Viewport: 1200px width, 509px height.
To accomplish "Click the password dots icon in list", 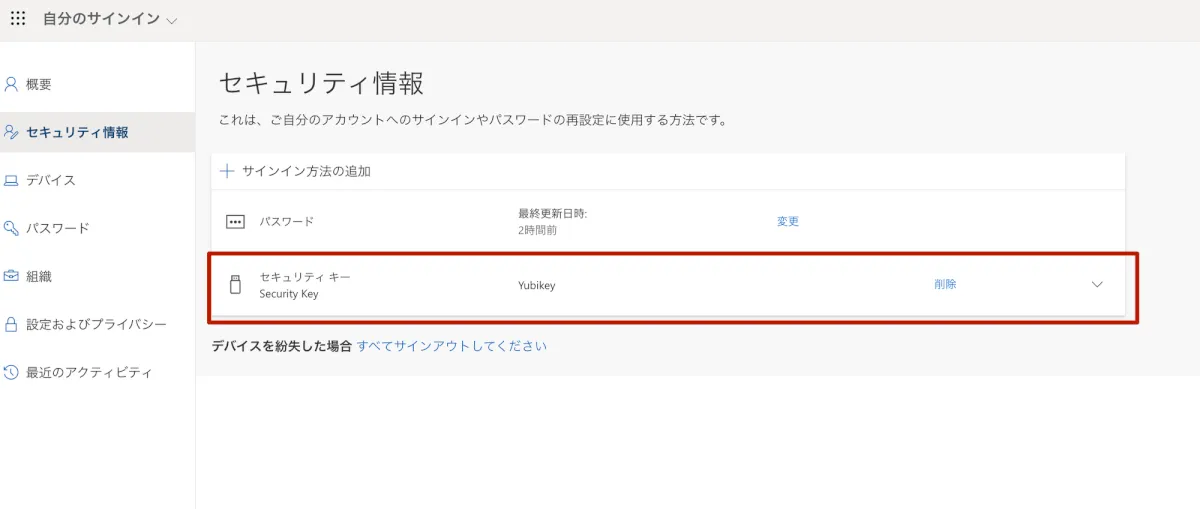I will tap(235, 222).
